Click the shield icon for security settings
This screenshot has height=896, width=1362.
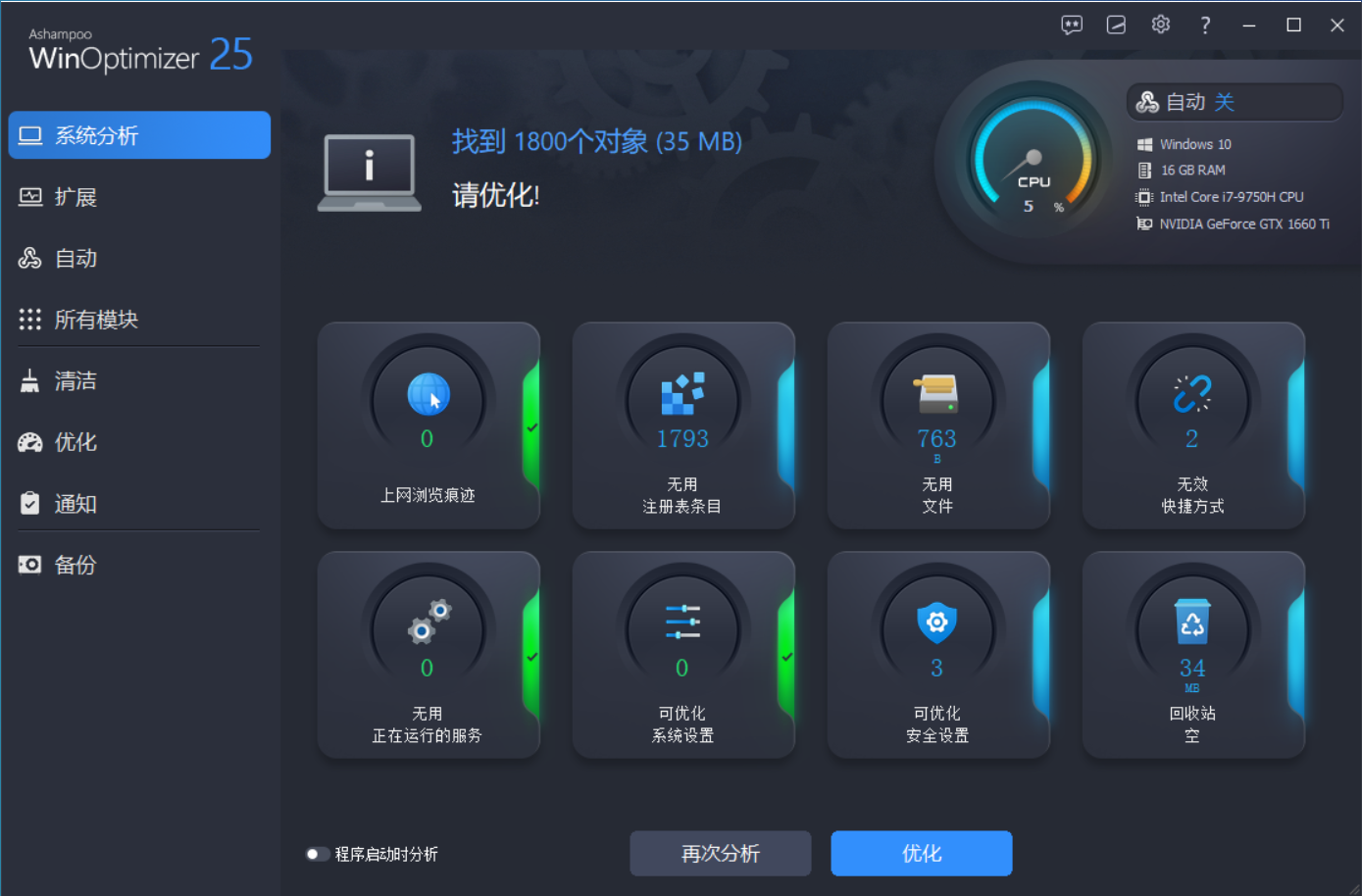[x=937, y=622]
